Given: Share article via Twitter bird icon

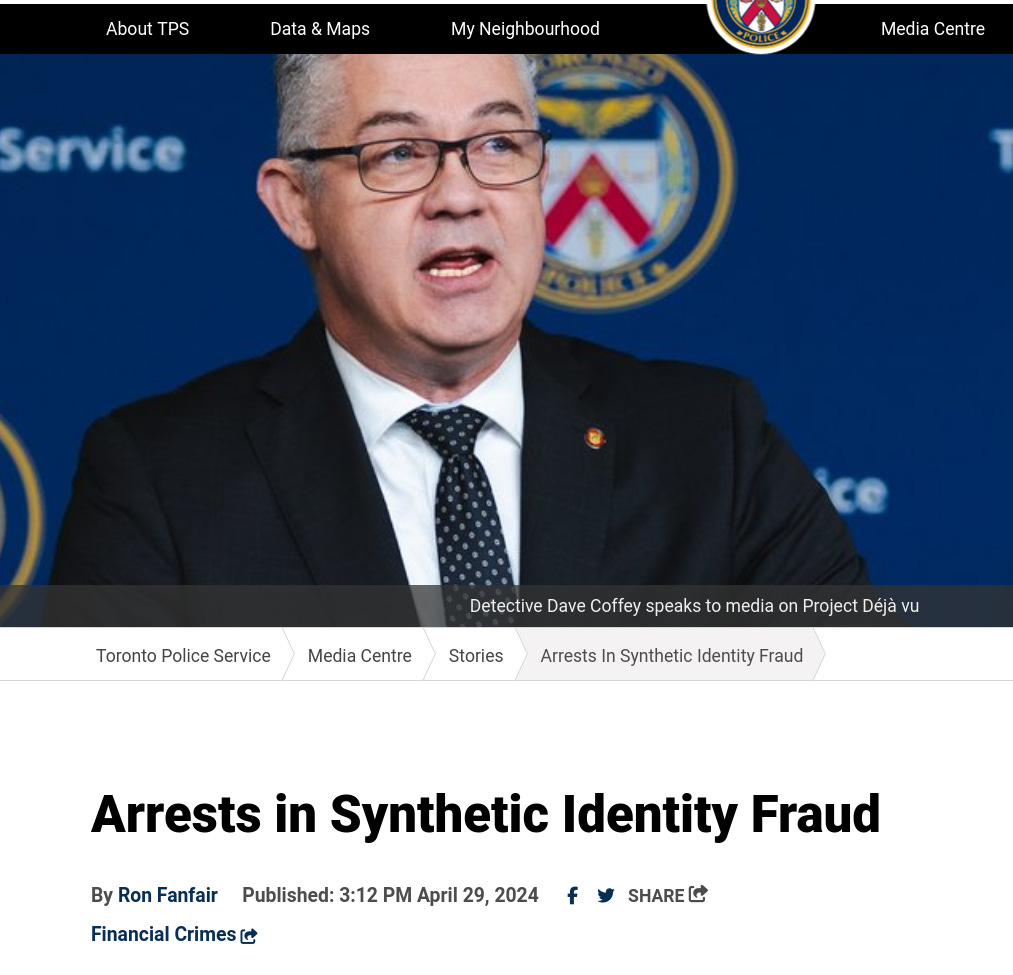Looking at the screenshot, I should [605, 896].
